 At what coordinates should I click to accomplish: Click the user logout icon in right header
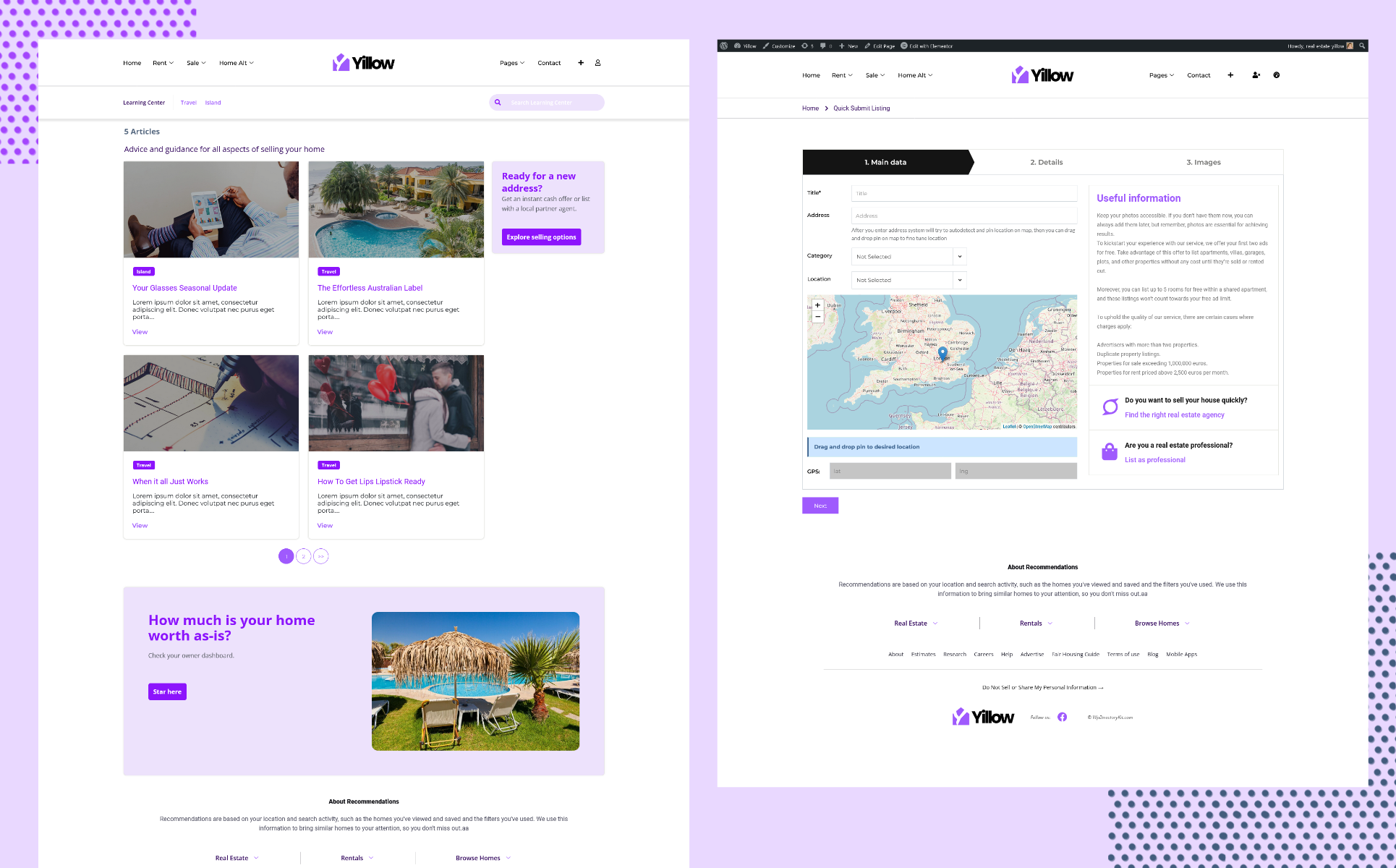pos(1256,75)
